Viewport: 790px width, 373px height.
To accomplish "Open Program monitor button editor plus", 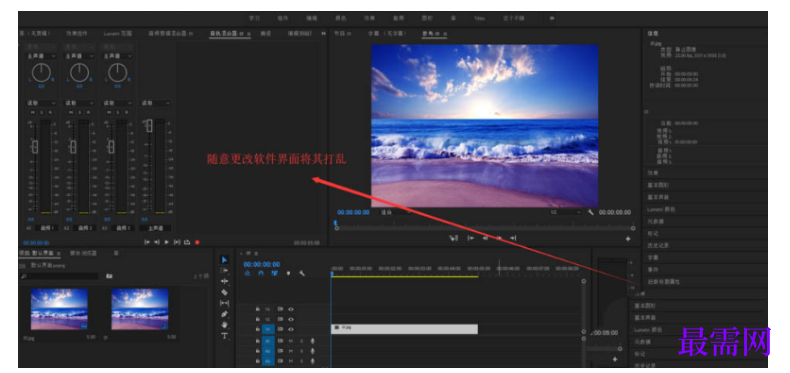I will pos(628,239).
